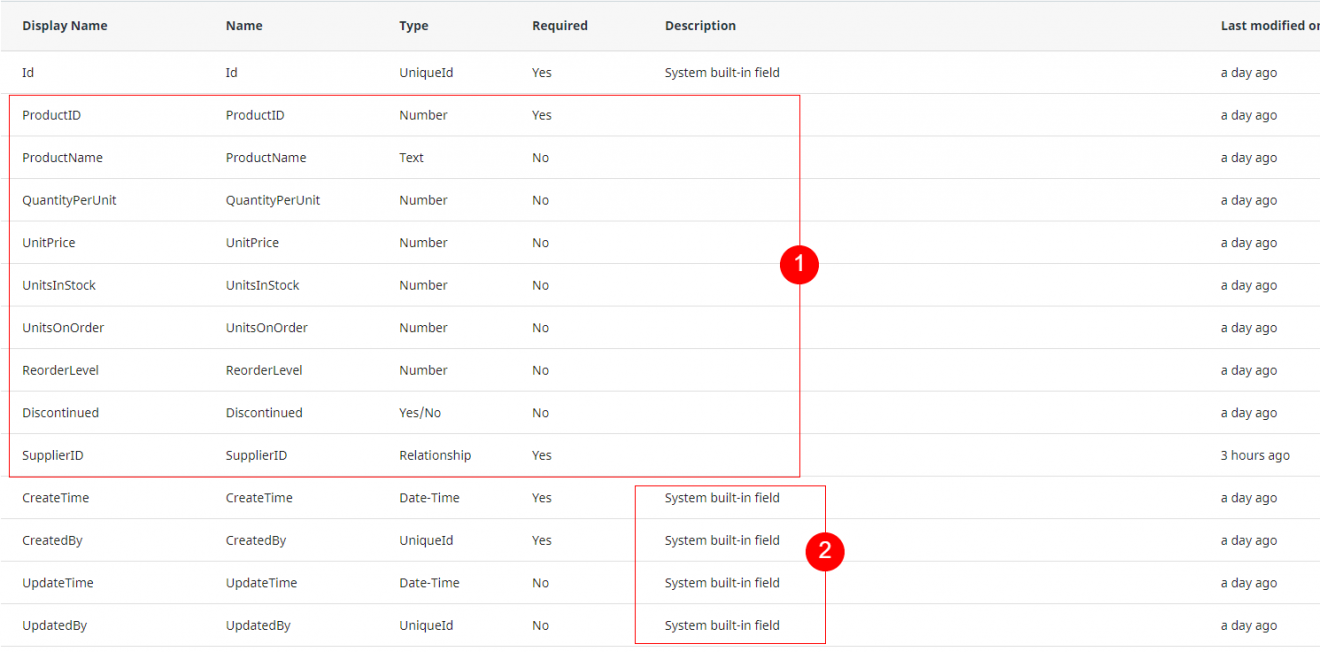Click the ReorderLevel field row
This screenshot has width=1320, height=652.
[61, 369]
